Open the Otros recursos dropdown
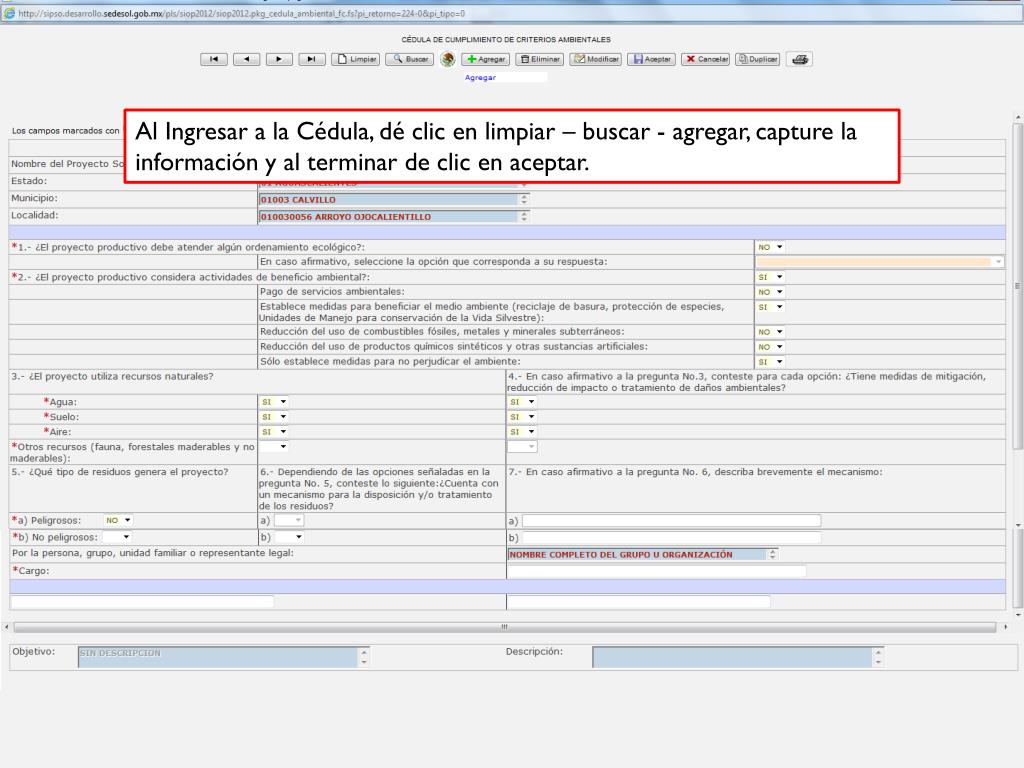Screen dimensions: 1024x768 click(x=274, y=447)
